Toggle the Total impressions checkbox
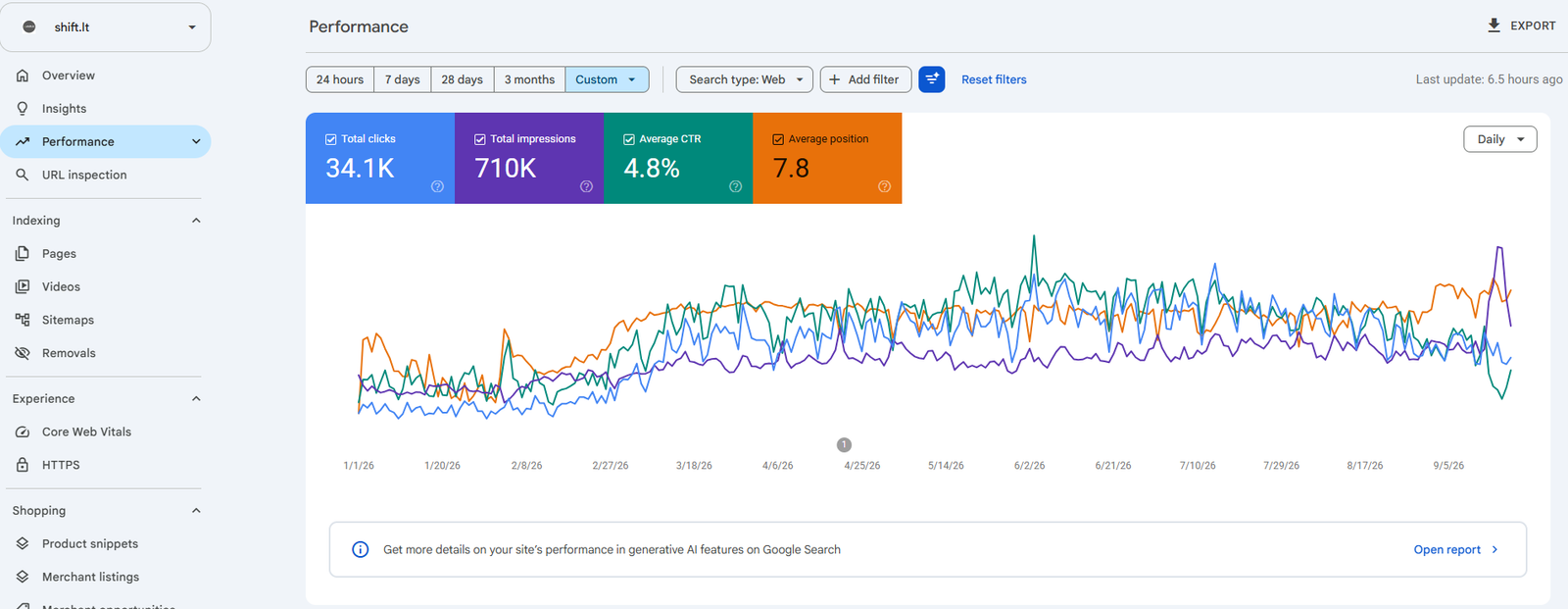Screen dimensions: 1568x609 click(x=480, y=139)
